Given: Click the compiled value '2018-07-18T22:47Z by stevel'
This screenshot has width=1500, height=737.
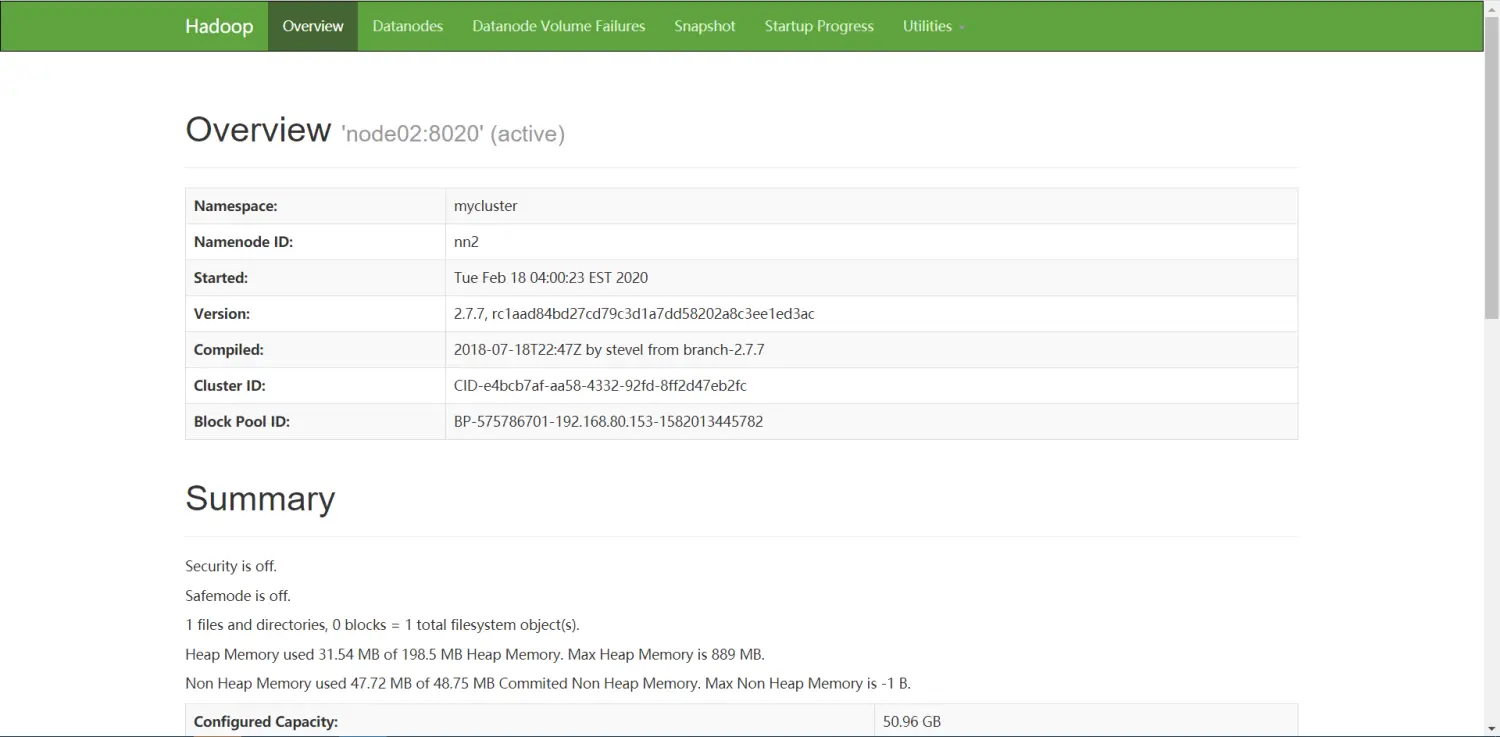Looking at the screenshot, I should click(x=609, y=350).
